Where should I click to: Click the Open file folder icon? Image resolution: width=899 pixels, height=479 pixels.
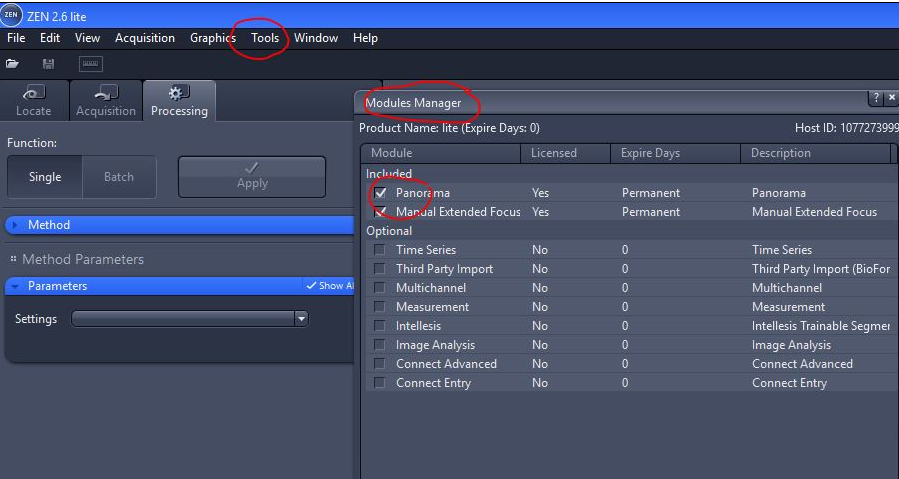(13, 64)
